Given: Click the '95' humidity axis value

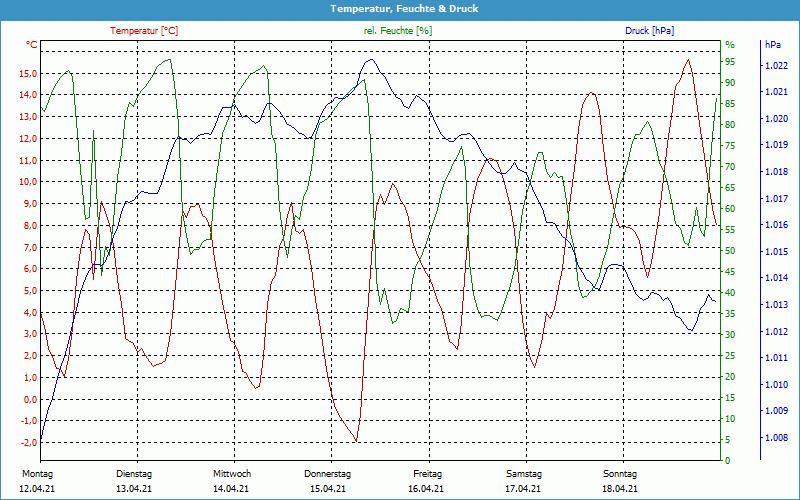Looking at the screenshot, I should pos(730,62).
